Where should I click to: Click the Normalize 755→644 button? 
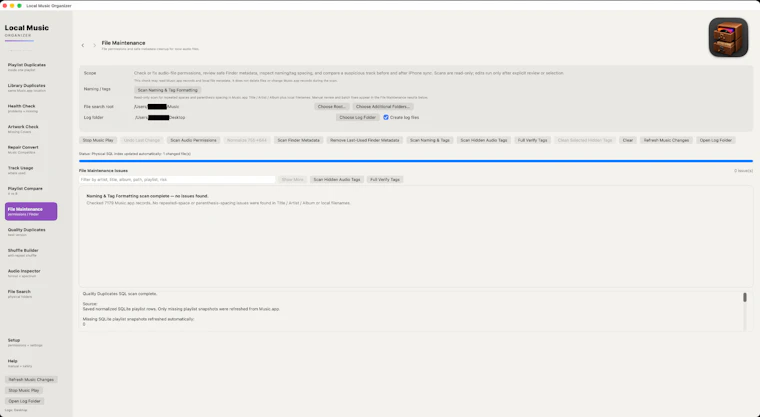coord(247,140)
